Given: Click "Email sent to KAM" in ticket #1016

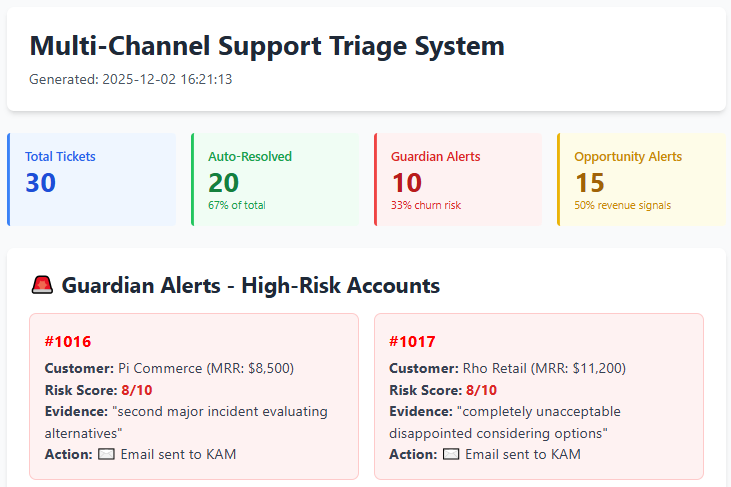Looking at the screenshot, I should (x=178, y=454).
